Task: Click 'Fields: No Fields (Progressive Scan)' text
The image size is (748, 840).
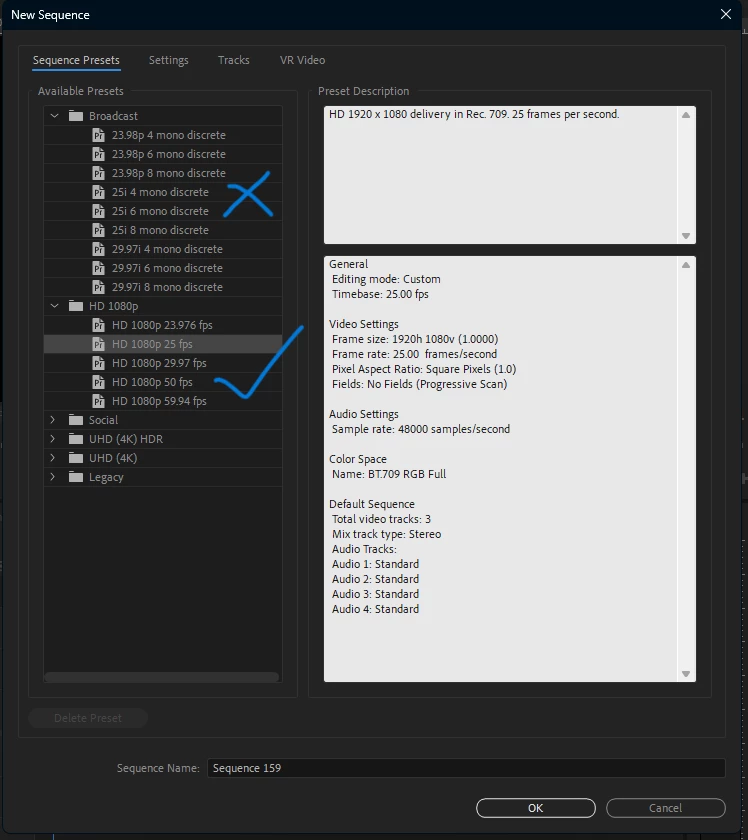Action: (420, 384)
